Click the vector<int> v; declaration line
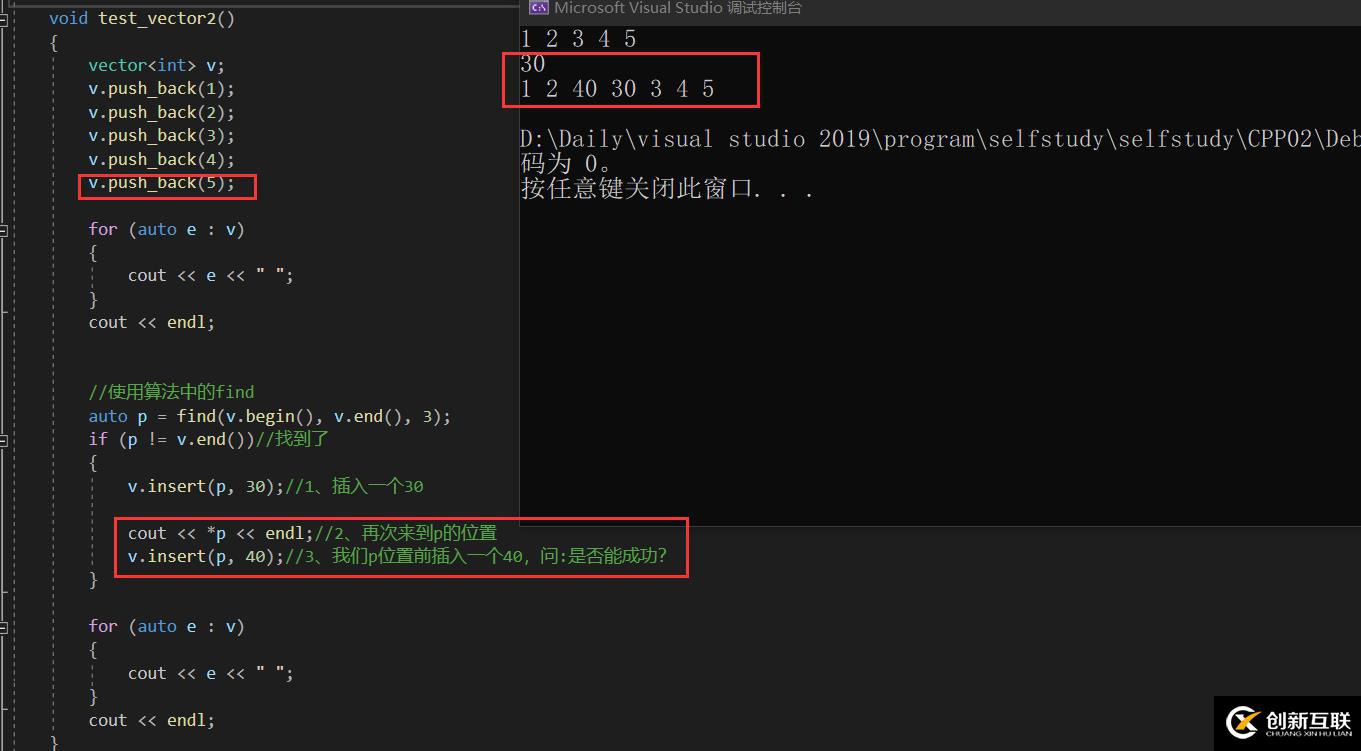 (x=156, y=65)
